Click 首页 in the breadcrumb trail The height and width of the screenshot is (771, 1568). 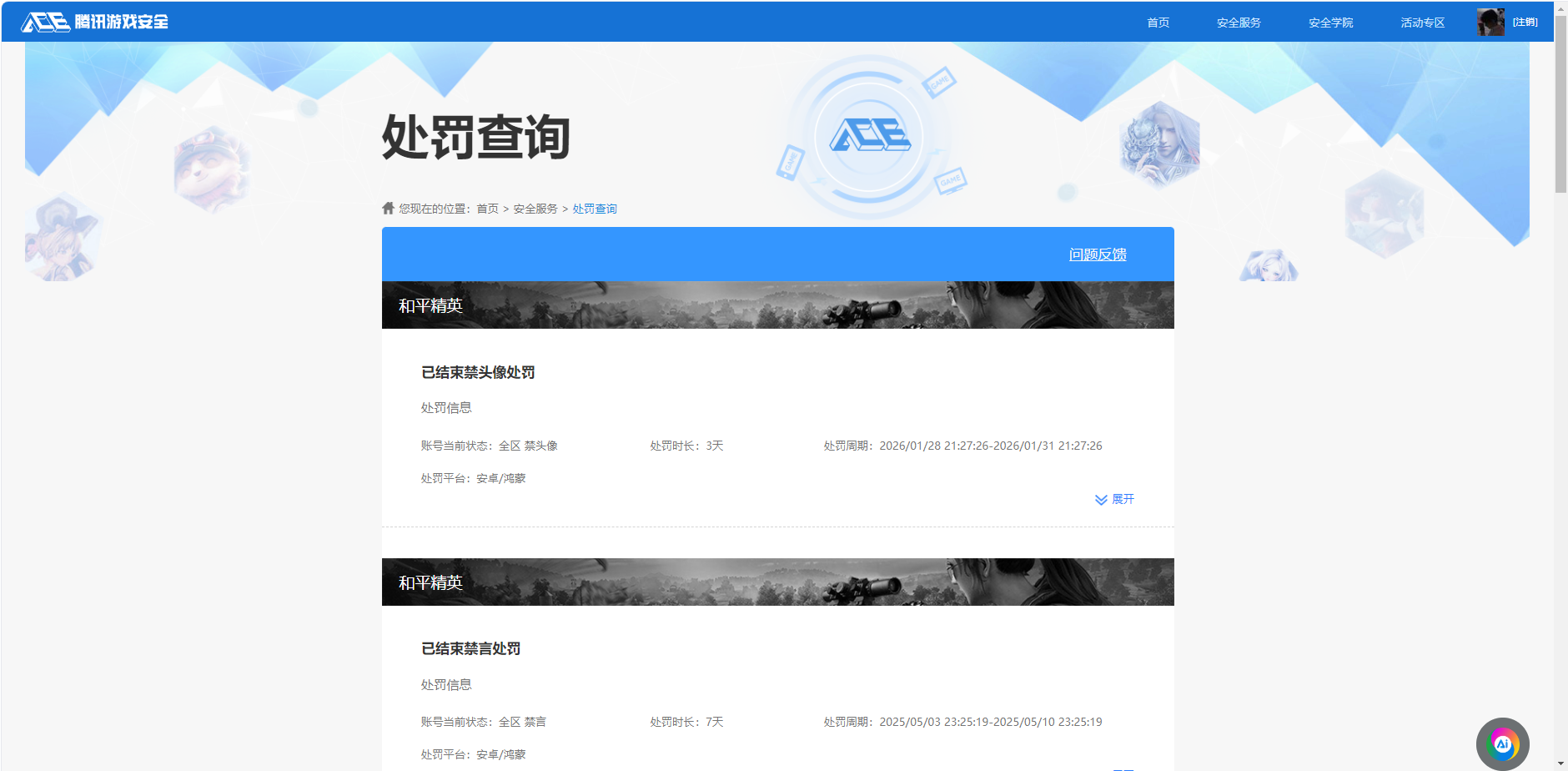[486, 208]
